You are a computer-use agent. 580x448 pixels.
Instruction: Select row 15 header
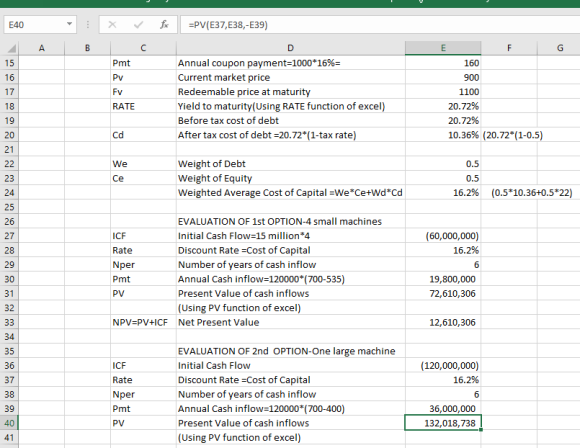9,63
